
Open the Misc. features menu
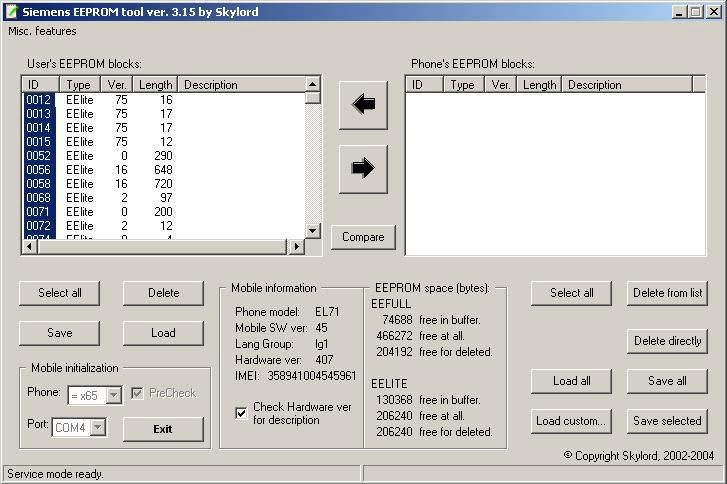(42, 31)
